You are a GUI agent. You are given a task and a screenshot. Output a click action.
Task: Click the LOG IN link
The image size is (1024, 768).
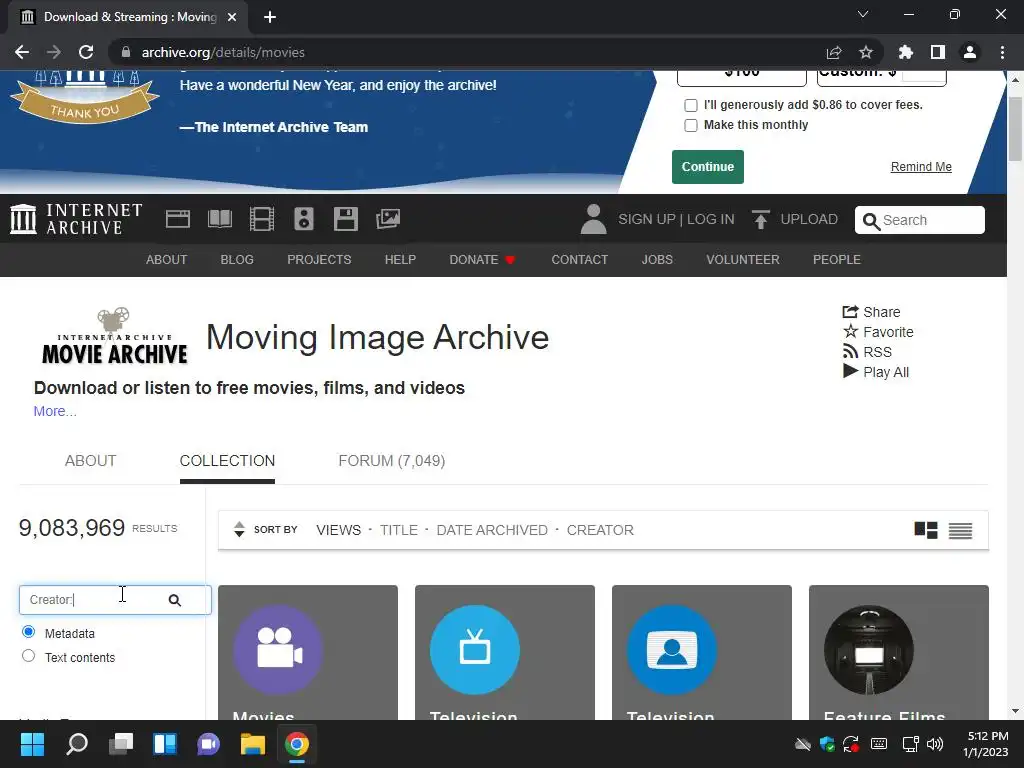[x=711, y=219]
